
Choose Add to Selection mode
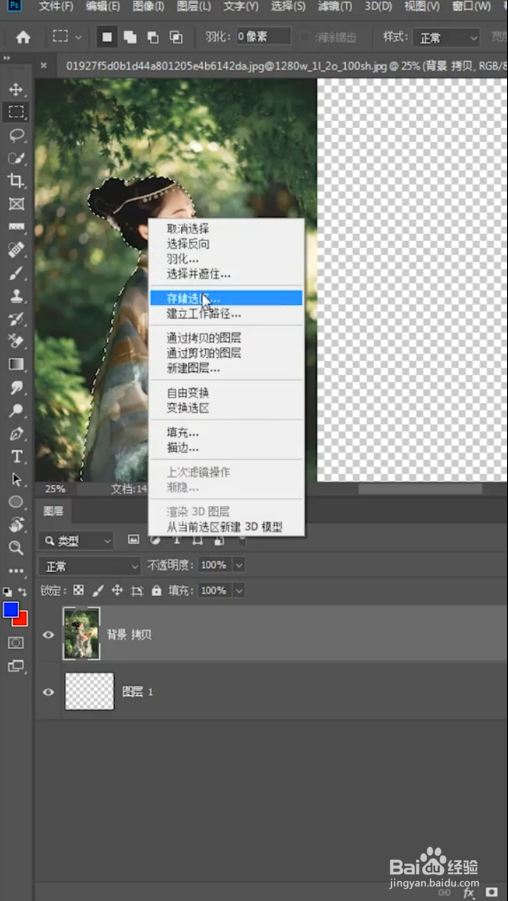130,37
